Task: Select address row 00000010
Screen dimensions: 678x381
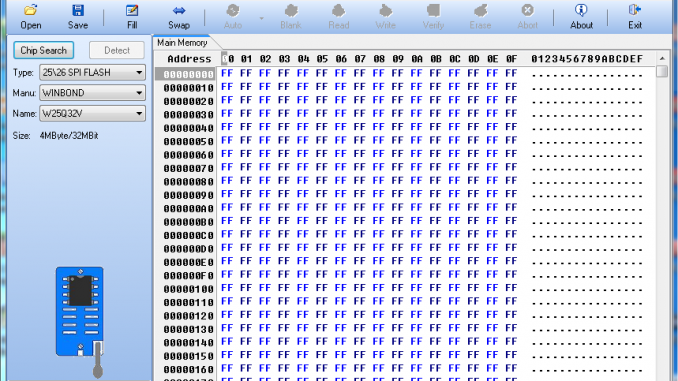Action: (189, 88)
